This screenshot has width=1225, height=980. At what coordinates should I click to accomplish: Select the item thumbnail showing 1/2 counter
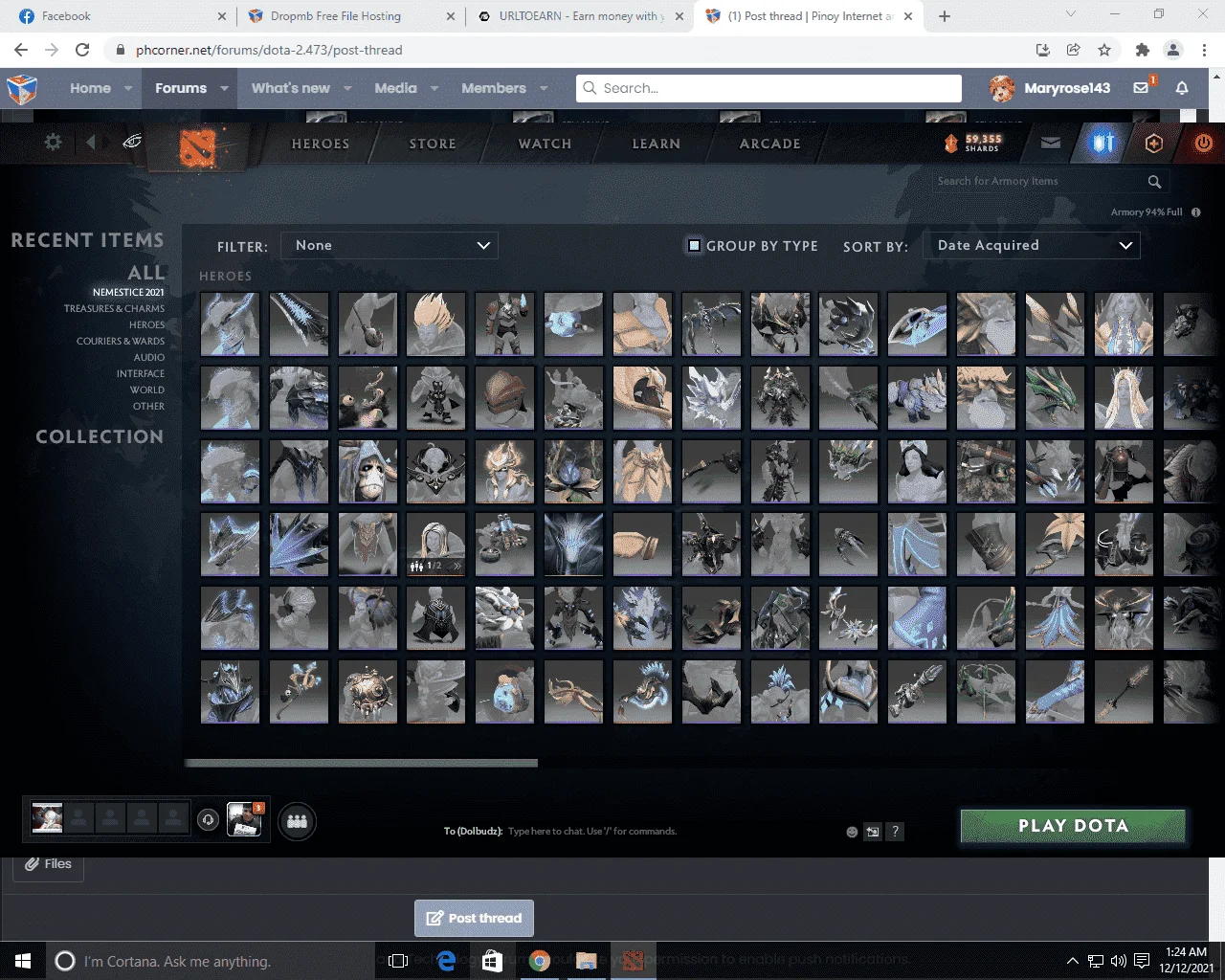436,545
